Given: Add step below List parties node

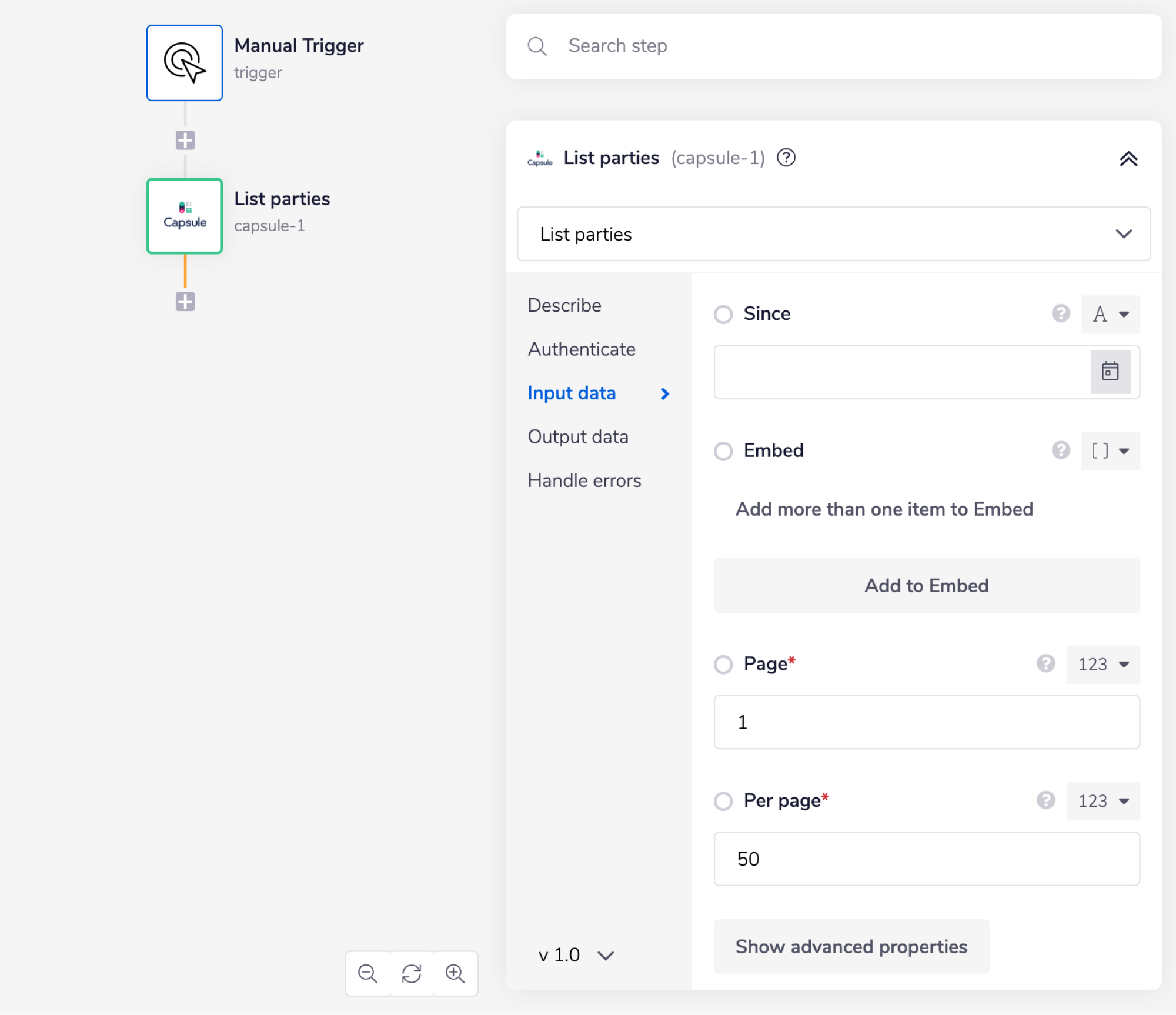Looking at the screenshot, I should tap(185, 302).
